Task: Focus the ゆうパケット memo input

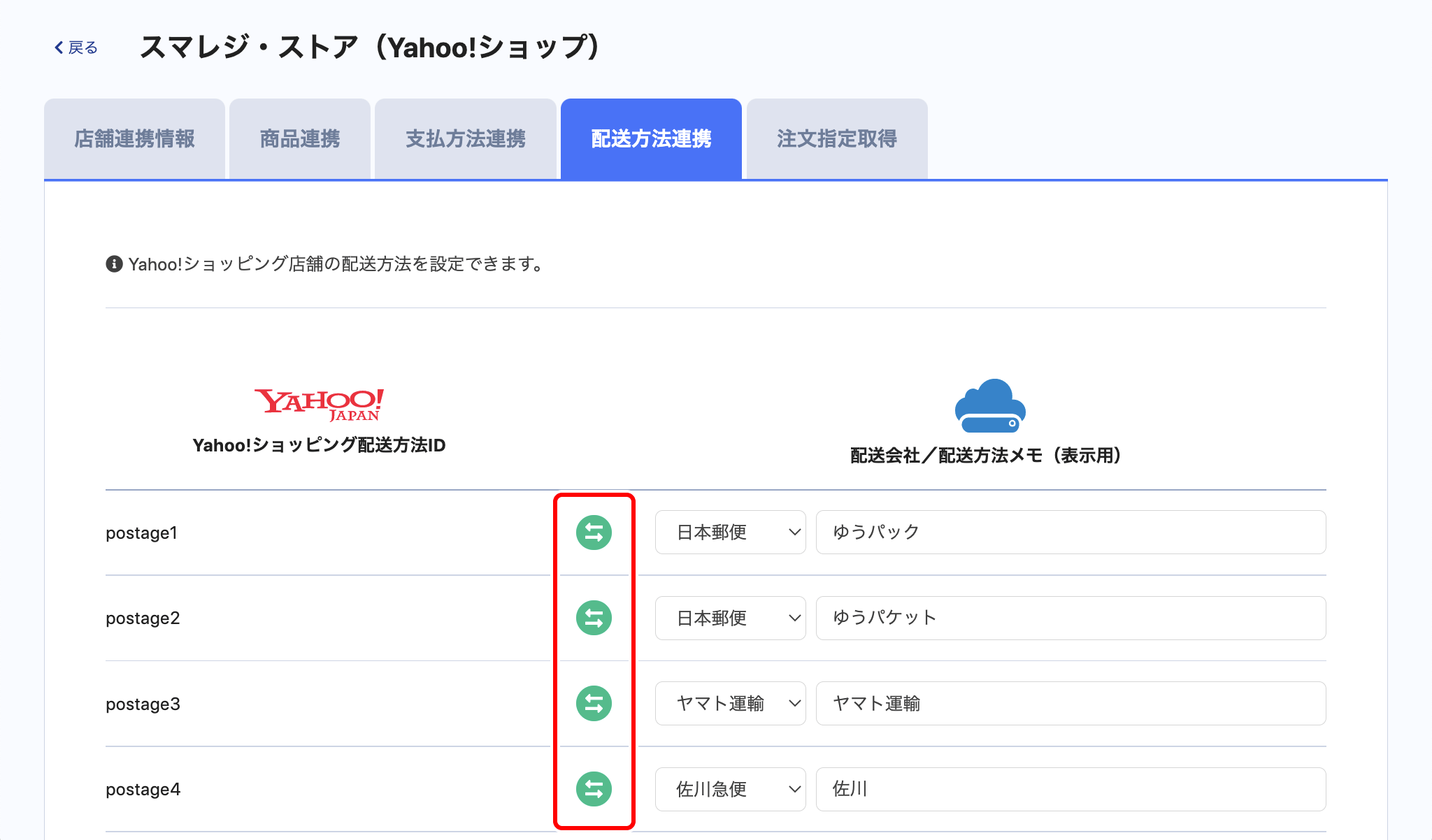Action: [1071, 618]
